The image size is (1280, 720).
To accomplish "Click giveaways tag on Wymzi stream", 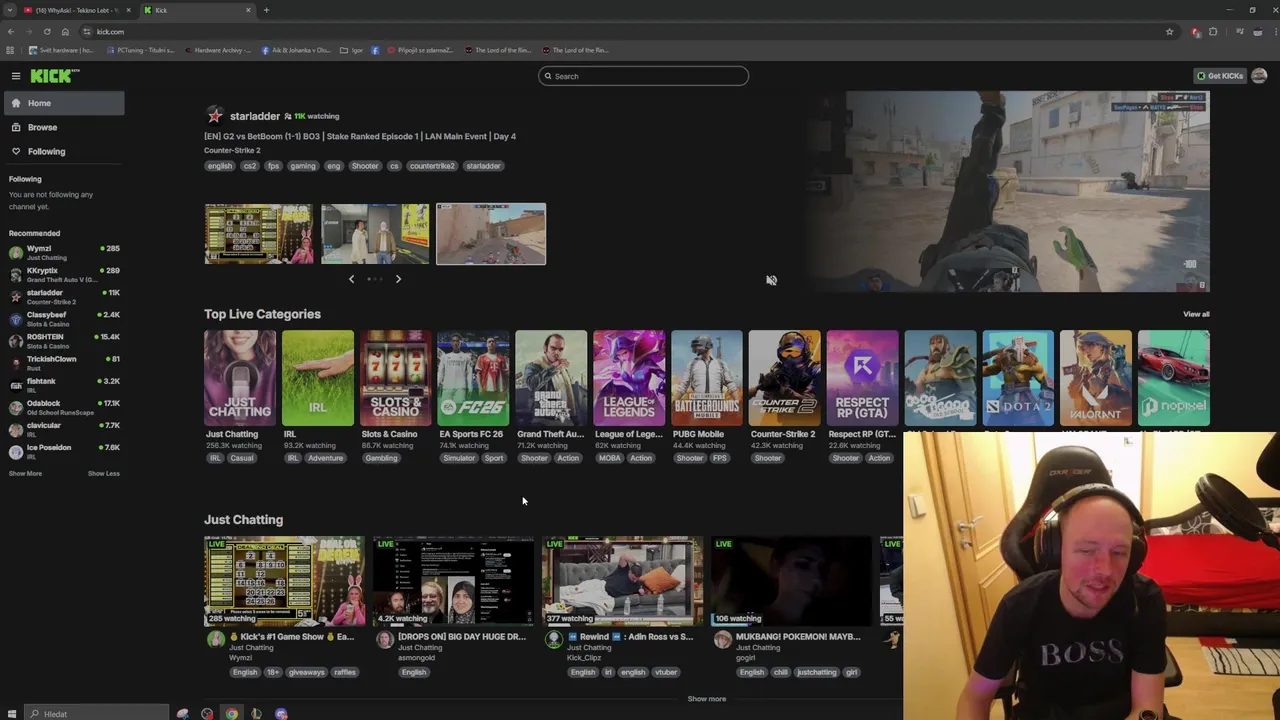I will (306, 672).
